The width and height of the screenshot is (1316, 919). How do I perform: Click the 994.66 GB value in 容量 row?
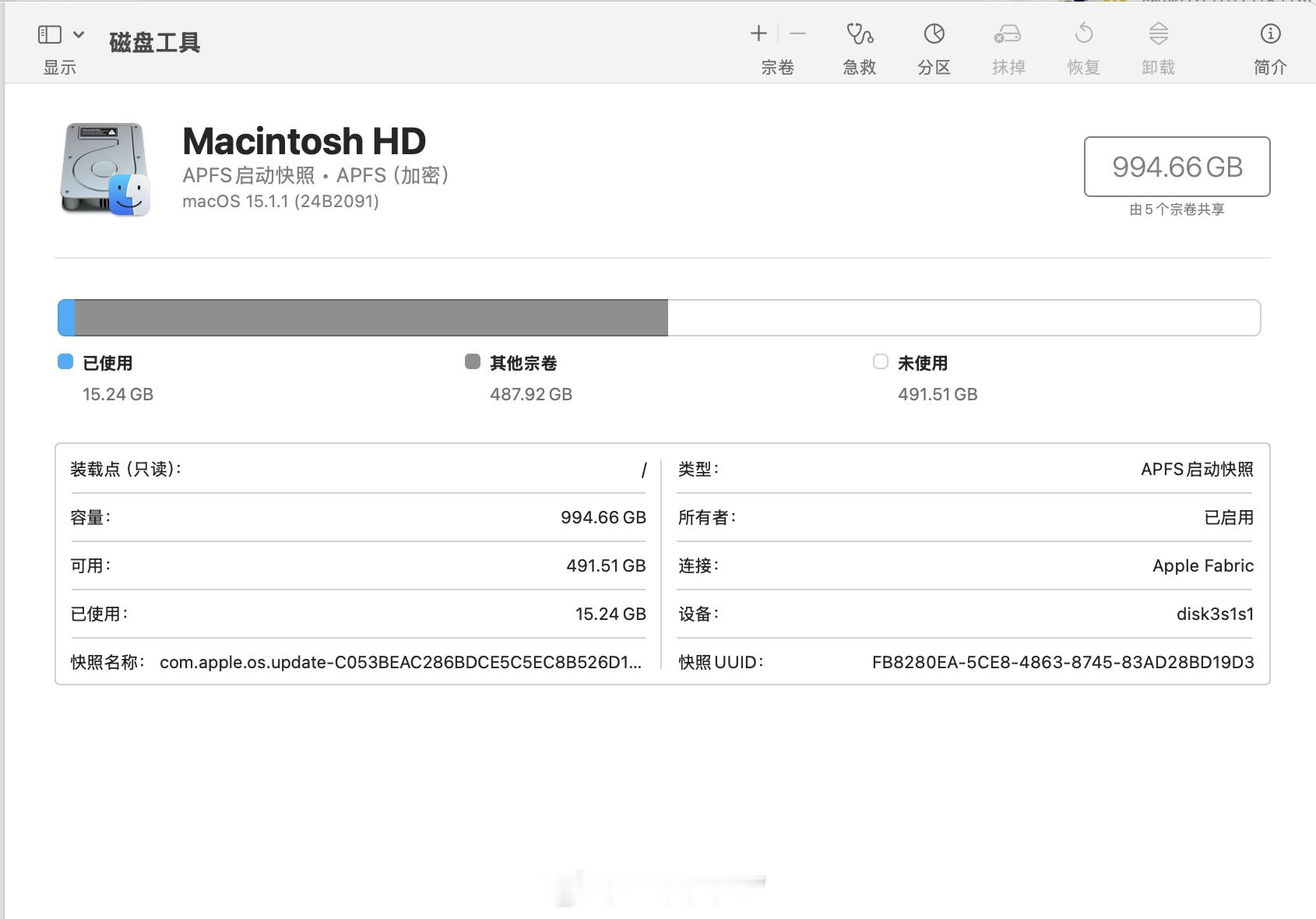(603, 517)
